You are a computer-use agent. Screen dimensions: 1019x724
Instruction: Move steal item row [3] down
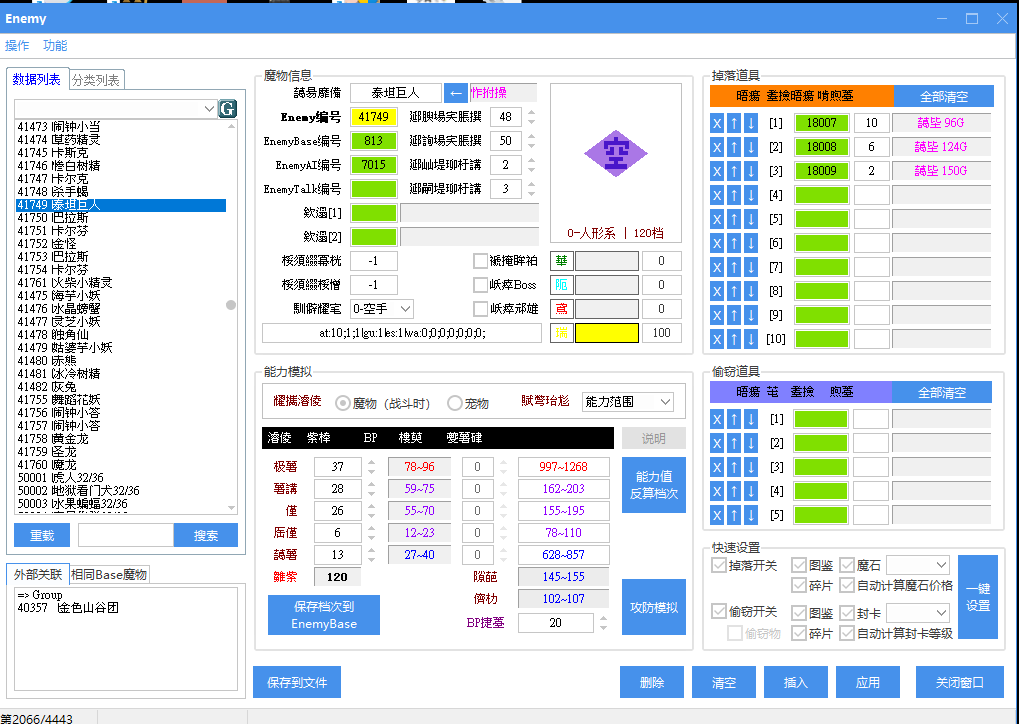tap(751, 467)
